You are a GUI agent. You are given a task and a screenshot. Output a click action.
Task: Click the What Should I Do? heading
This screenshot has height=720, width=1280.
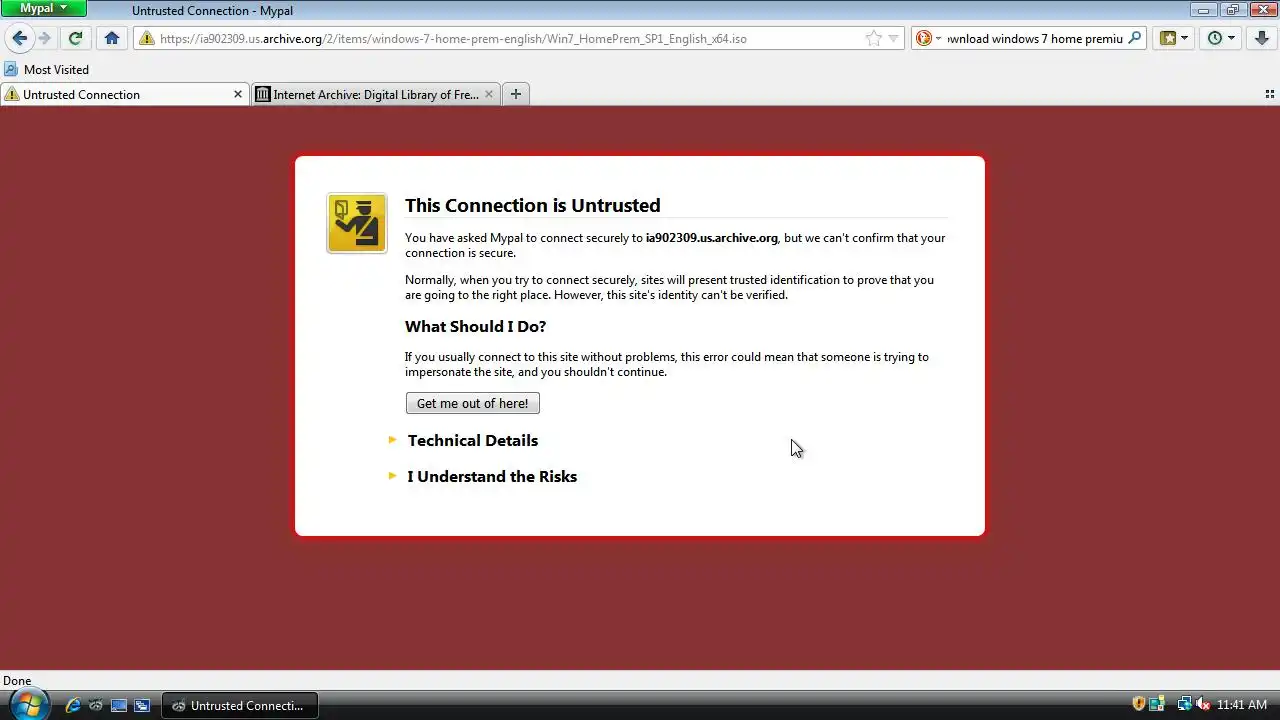click(x=475, y=326)
